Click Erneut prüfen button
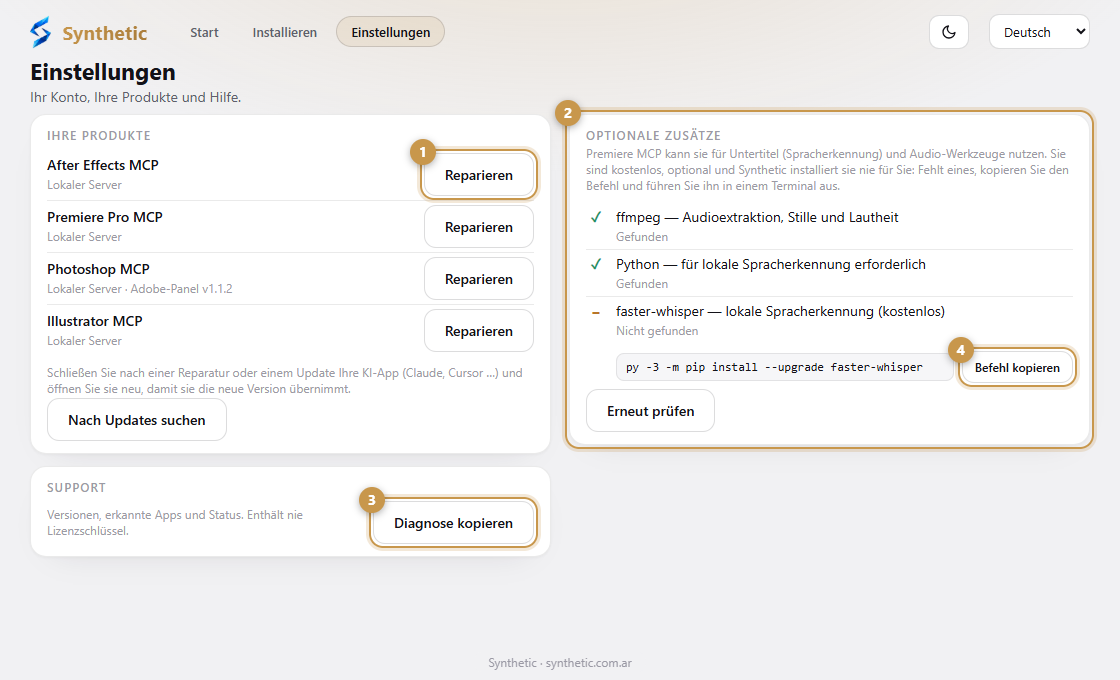The width and height of the screenshot is (1120, 680). (650, 411)
